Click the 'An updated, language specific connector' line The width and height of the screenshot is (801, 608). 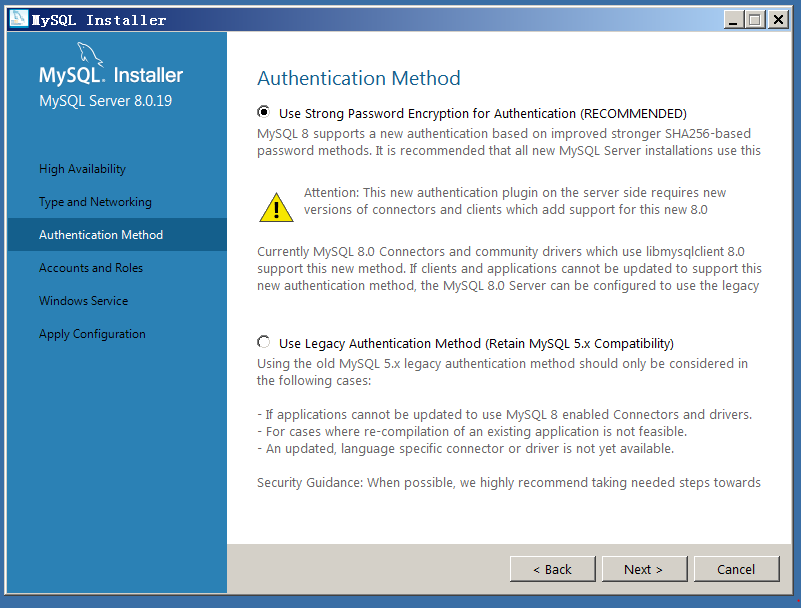pyautogui.click(x=465, y=449)
